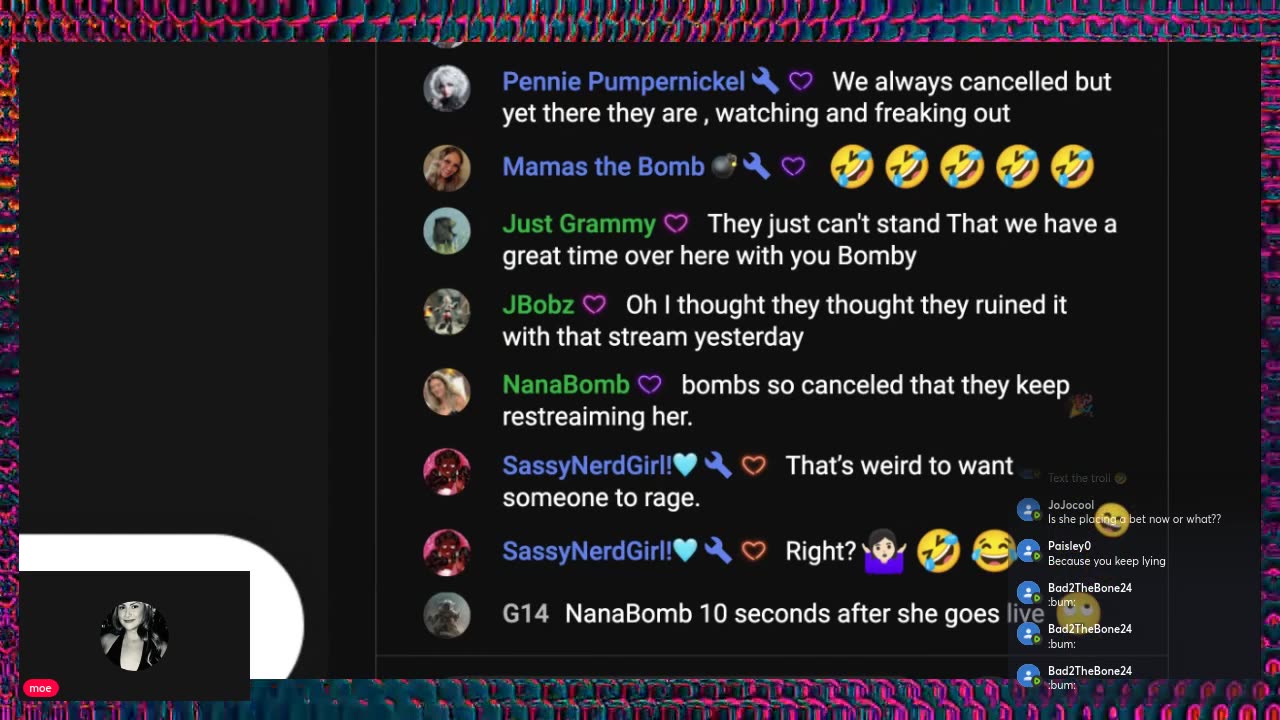Image resolution: width=1280 pixels, height=720 pixels.
Task: Open the NanaBomb username link
Action: pyautogui.click(x=566, y=384)
